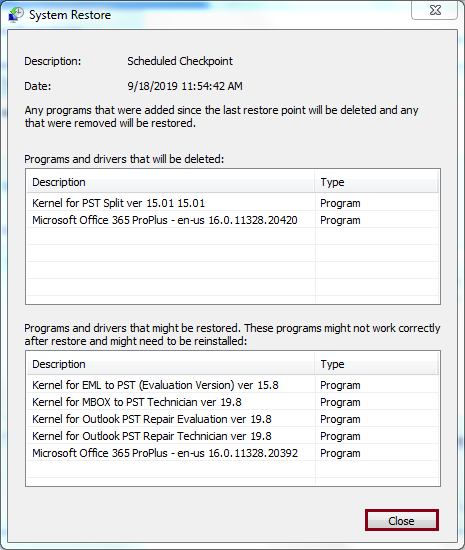465x550 pixels.
Task: Select Kernel for EML to PST row
Action: click(232, 385)
